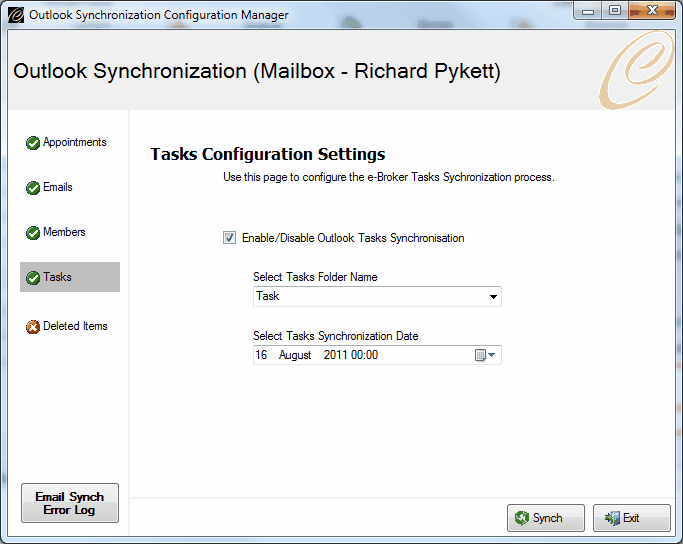
Task: Click the green check icon beside Tasks
Action: pyautogui.click(x=33, y=277)
